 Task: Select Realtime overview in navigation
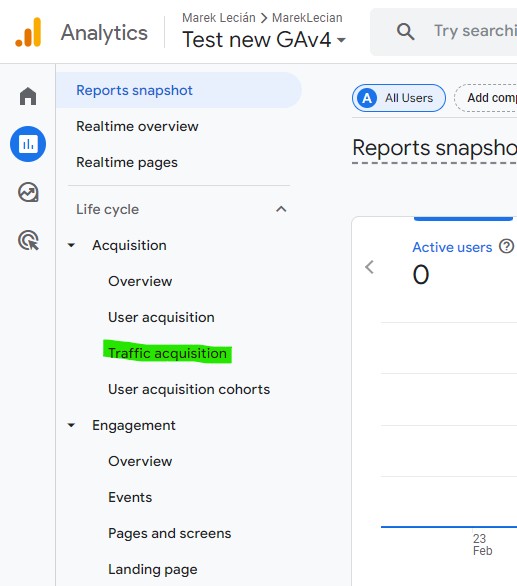click(x=137, y=126)
